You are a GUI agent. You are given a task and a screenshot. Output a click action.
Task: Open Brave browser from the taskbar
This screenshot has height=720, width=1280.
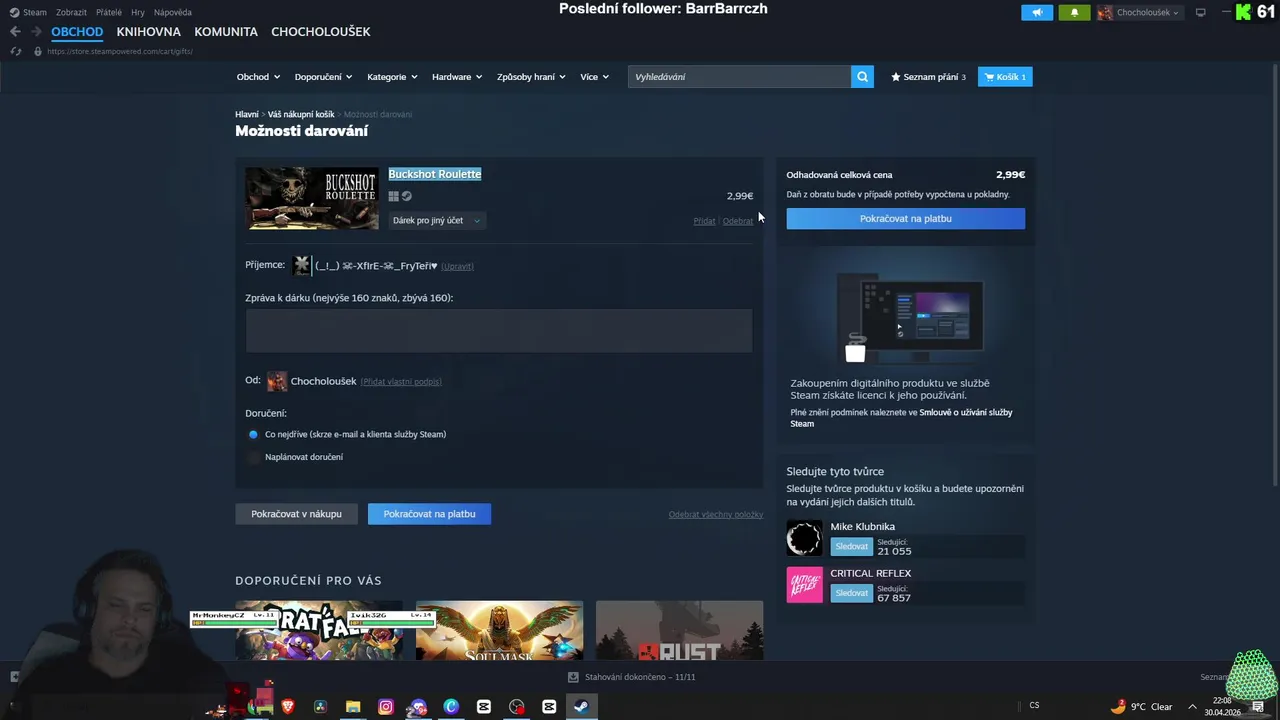click(x=288, y=706)
